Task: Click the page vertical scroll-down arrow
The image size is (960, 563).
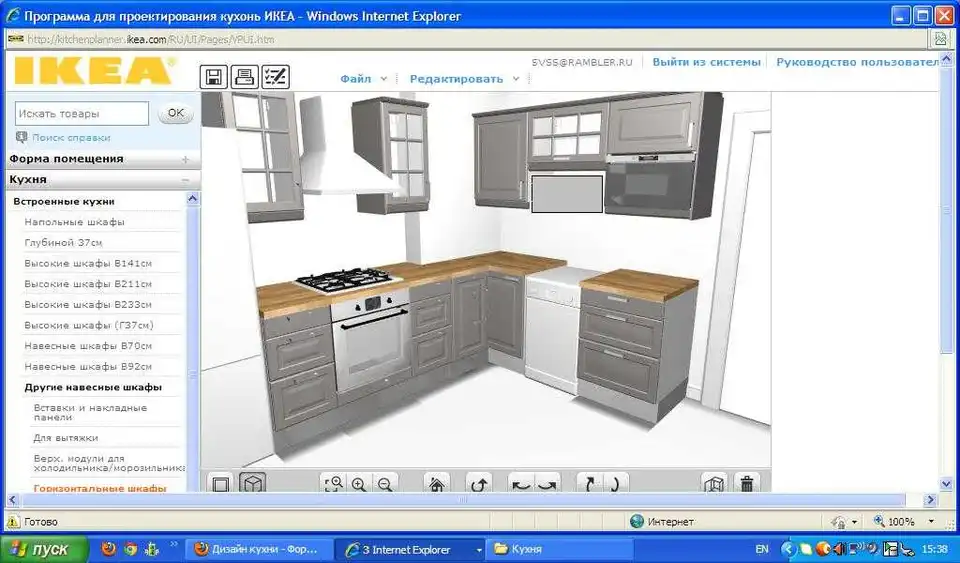Action: (x=947, y=484)
